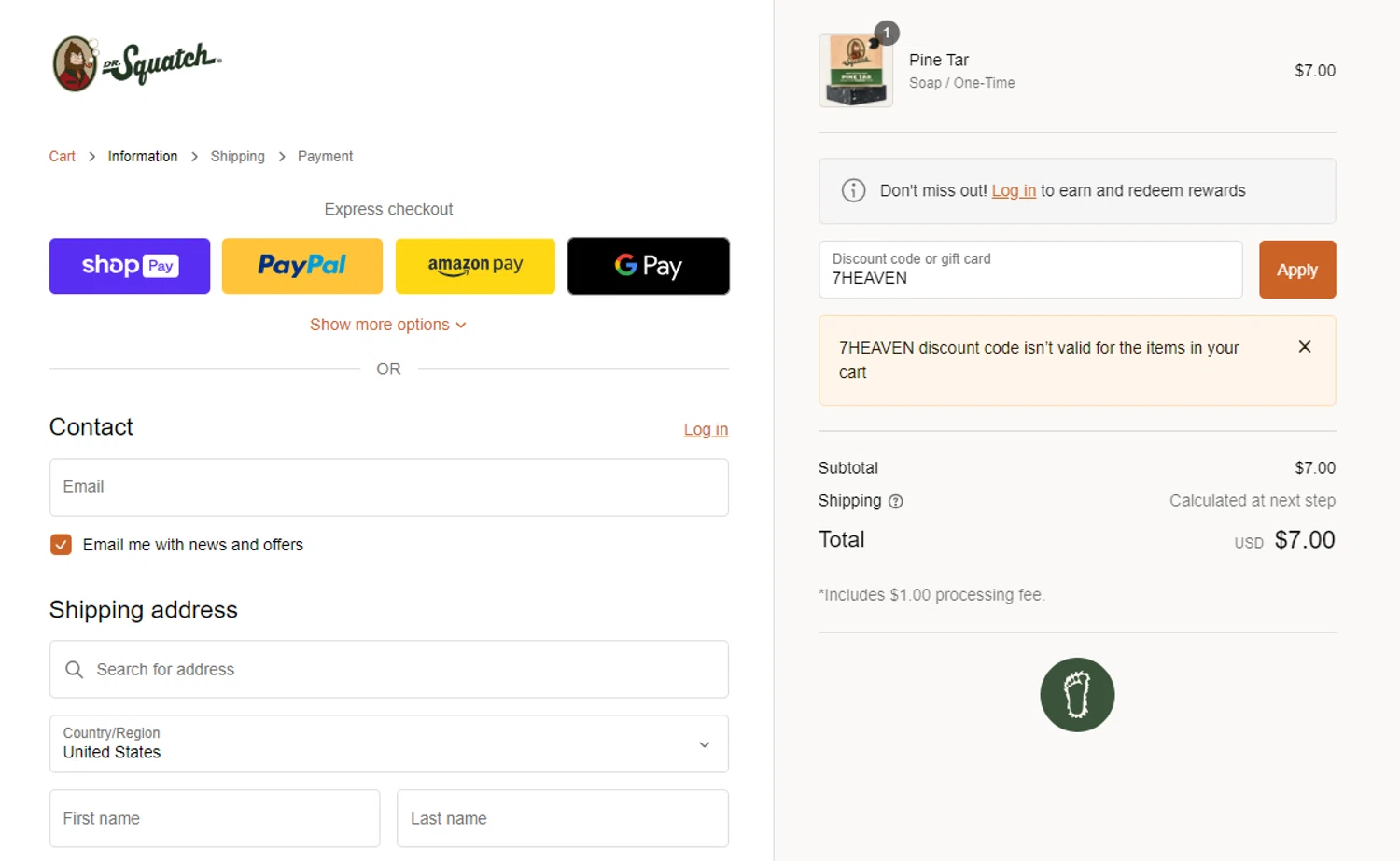The image size is (1400, 861).
Task: Click Log in link beside Contact heading
Action: [x=706, y=429]
